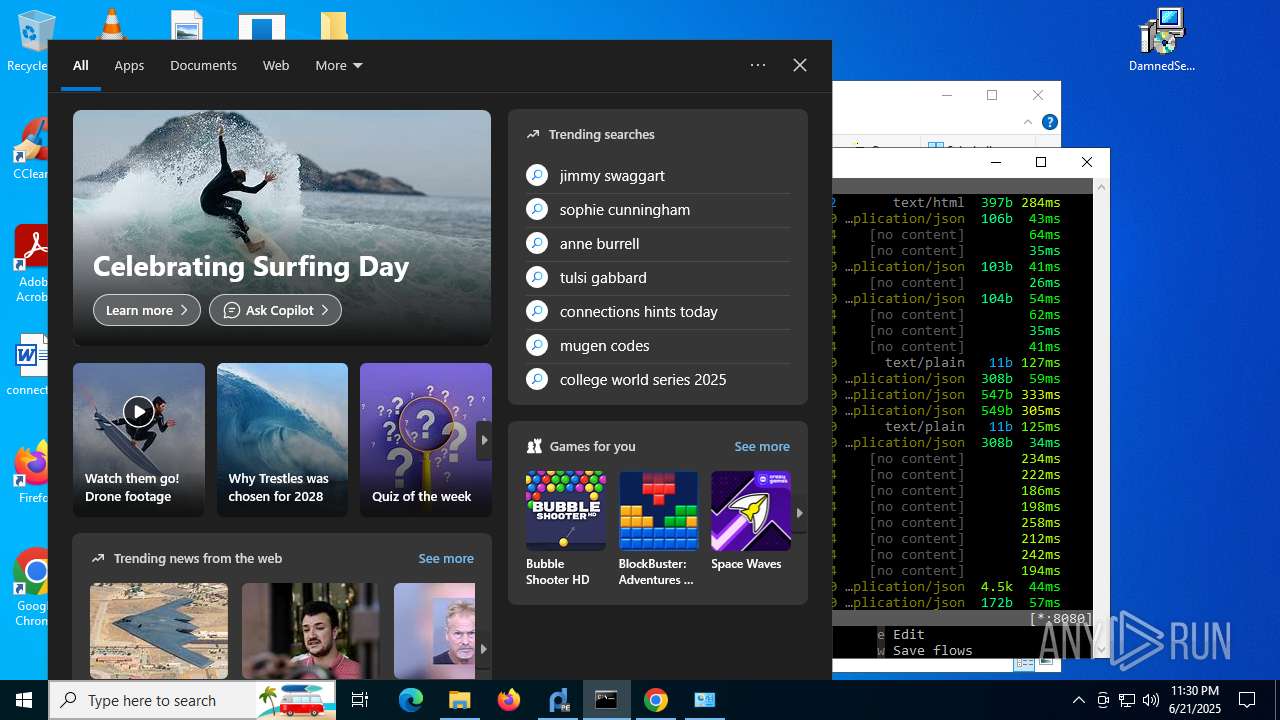The width and height of the screenshot is (1280, 720).
Task: Open the network icon in system tray
Action: (1126, 700)
